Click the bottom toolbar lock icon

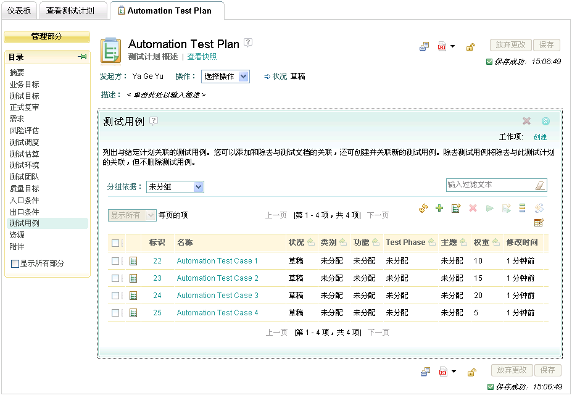(471, 372)
